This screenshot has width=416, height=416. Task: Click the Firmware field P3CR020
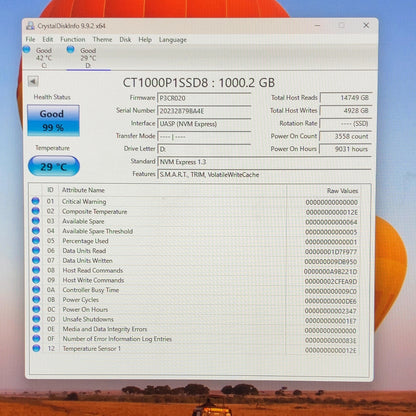point(204,98)
